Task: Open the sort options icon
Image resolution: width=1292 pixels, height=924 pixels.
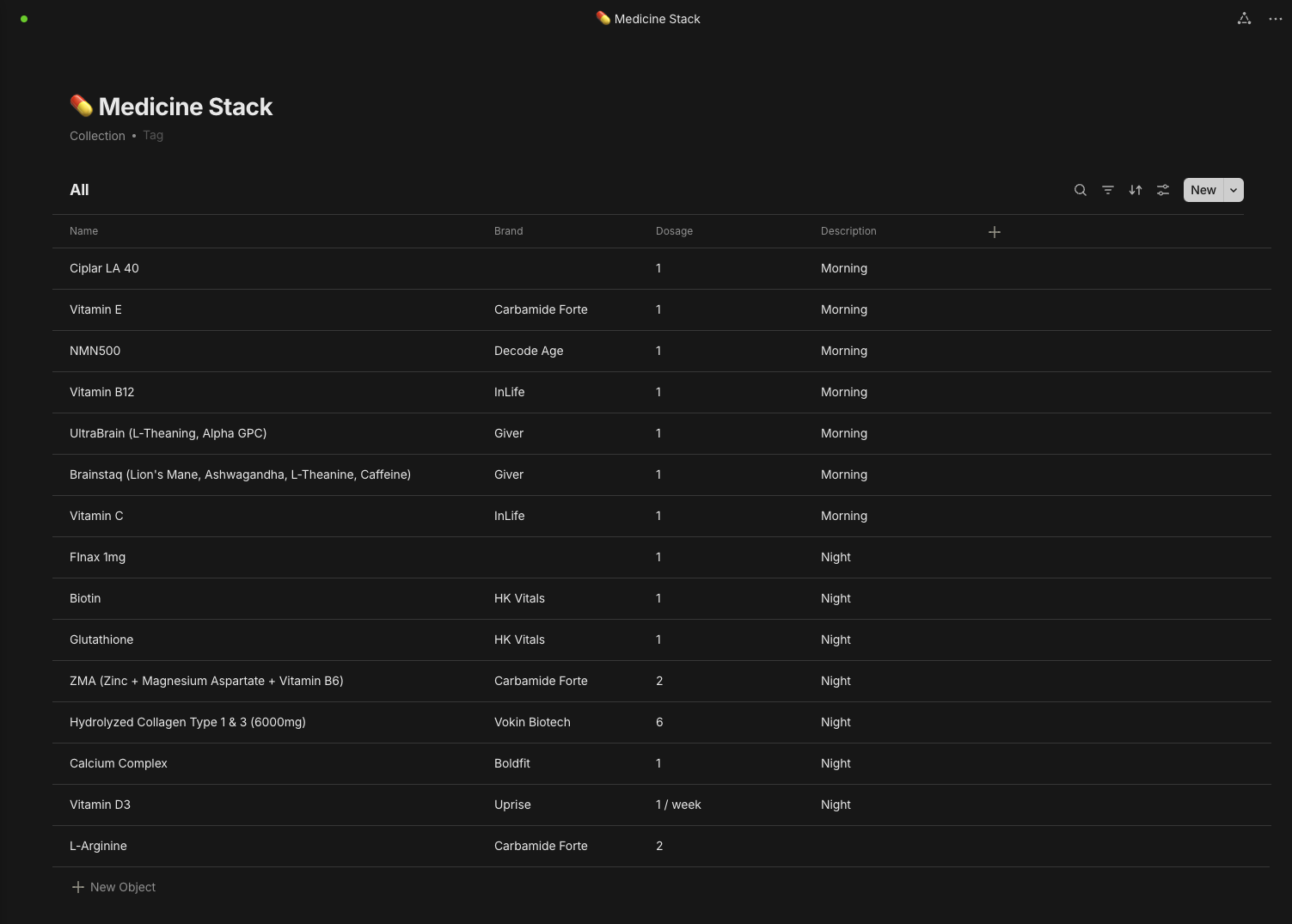Action: tap(1136, 190)
